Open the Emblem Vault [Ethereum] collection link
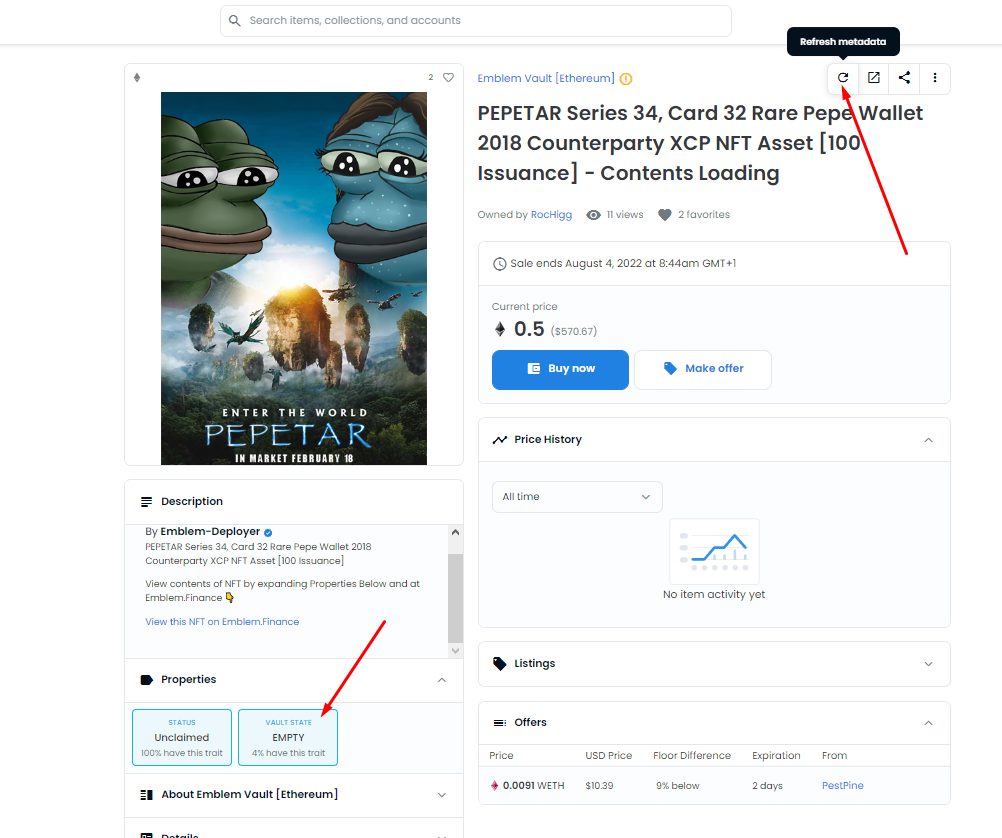1002x838 pixels. (546, 78)
